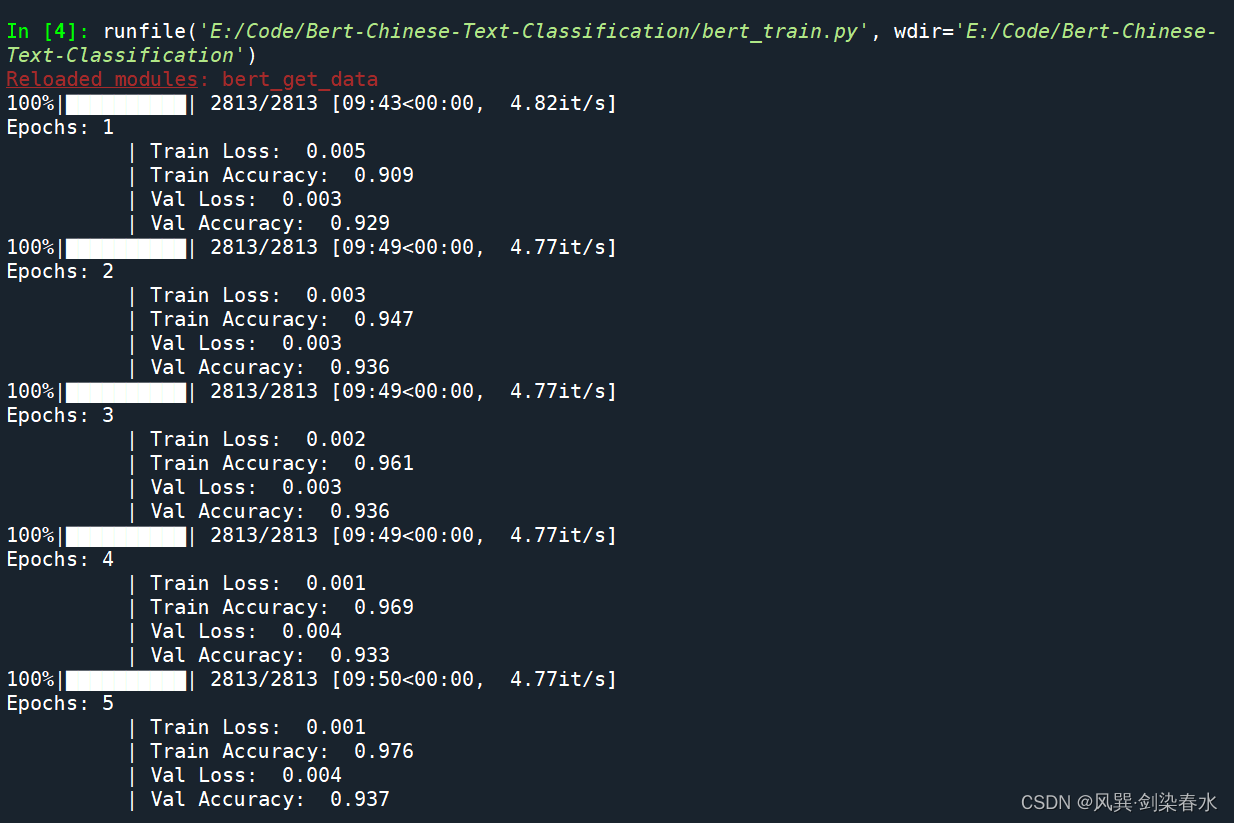Click the Epochs: 5 label
This screenshot has height=823, width=1234.
point(60,703)
